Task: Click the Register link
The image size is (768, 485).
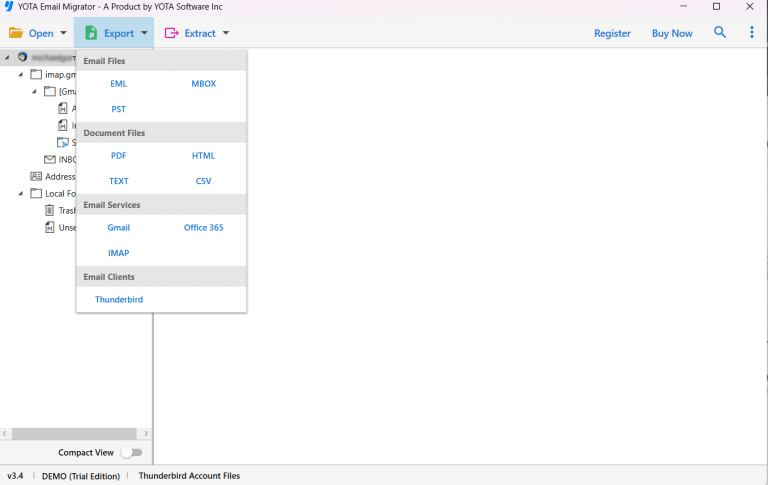Action: click(612, 33)
